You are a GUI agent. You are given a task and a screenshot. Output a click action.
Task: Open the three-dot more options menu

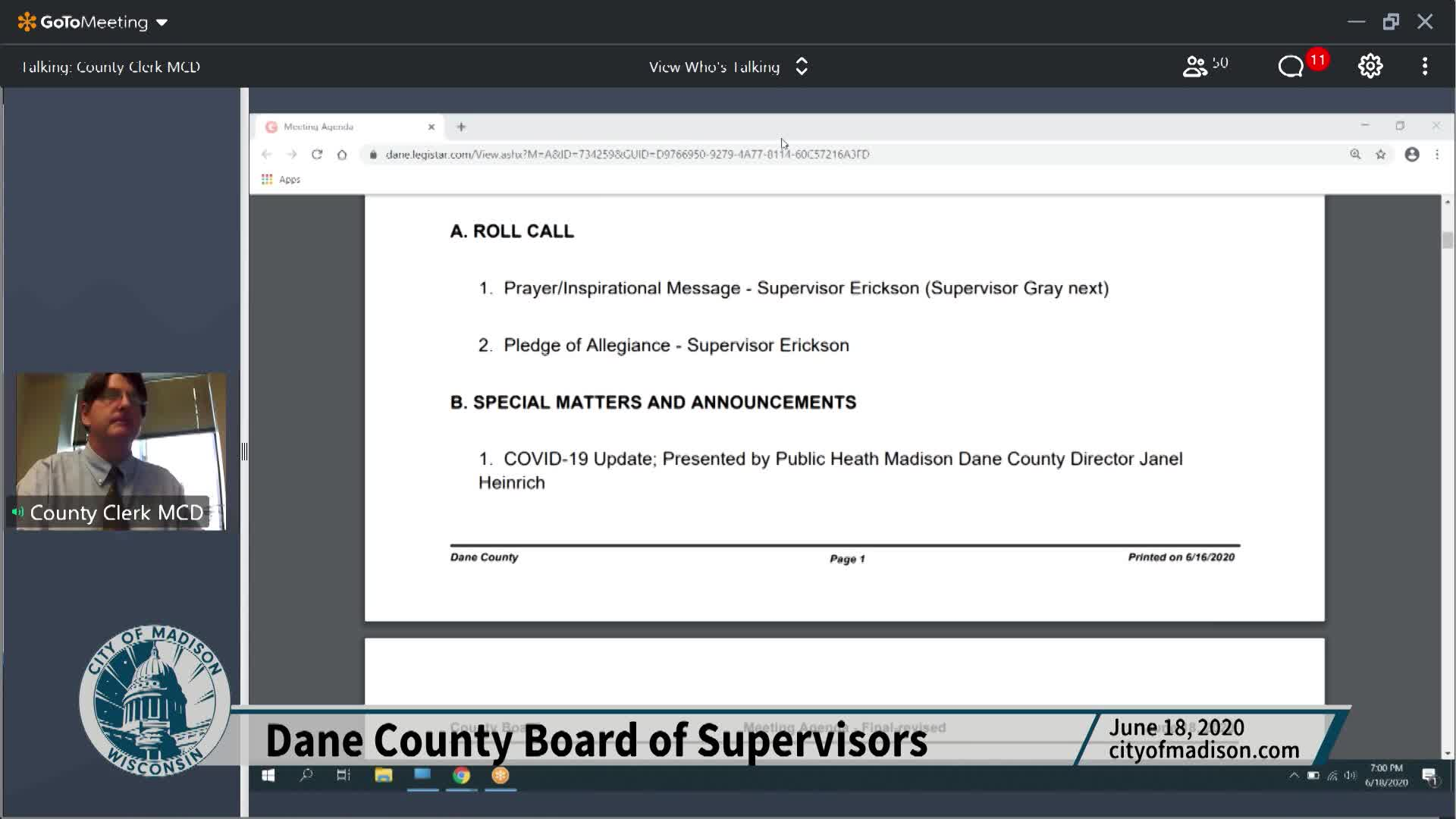point(1425,66)
